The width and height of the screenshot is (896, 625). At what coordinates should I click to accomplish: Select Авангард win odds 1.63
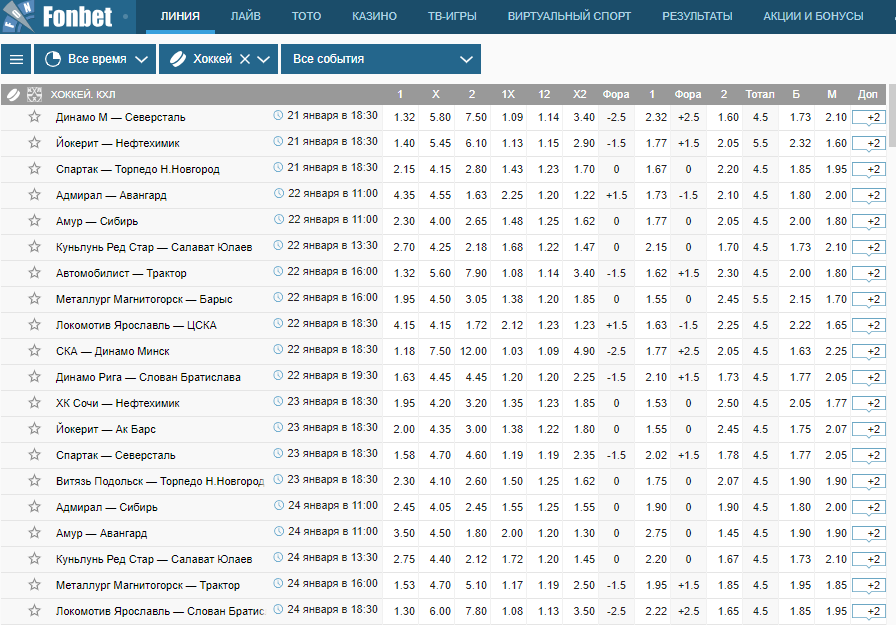[476, 195]
